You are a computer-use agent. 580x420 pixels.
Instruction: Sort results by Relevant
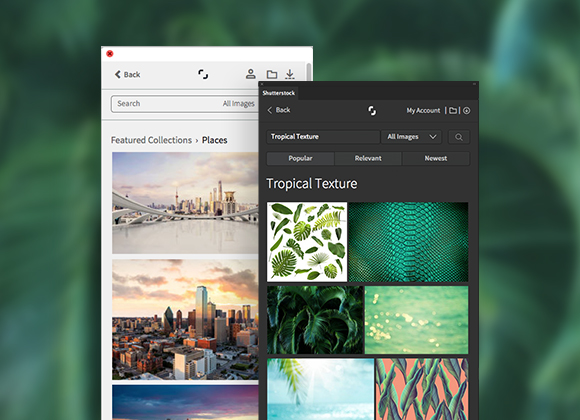368,158
